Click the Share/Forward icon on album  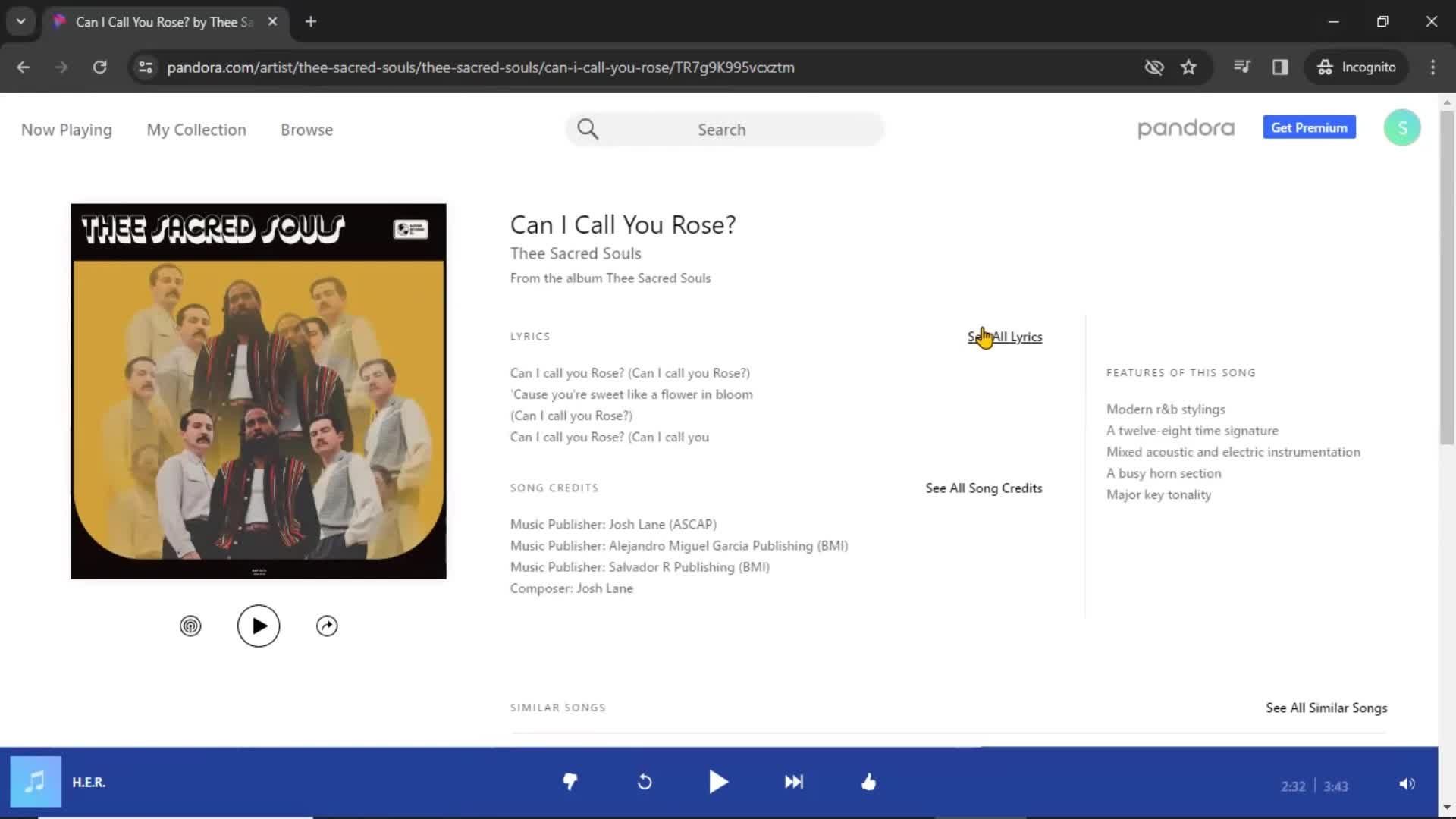[x=327, y=625]
